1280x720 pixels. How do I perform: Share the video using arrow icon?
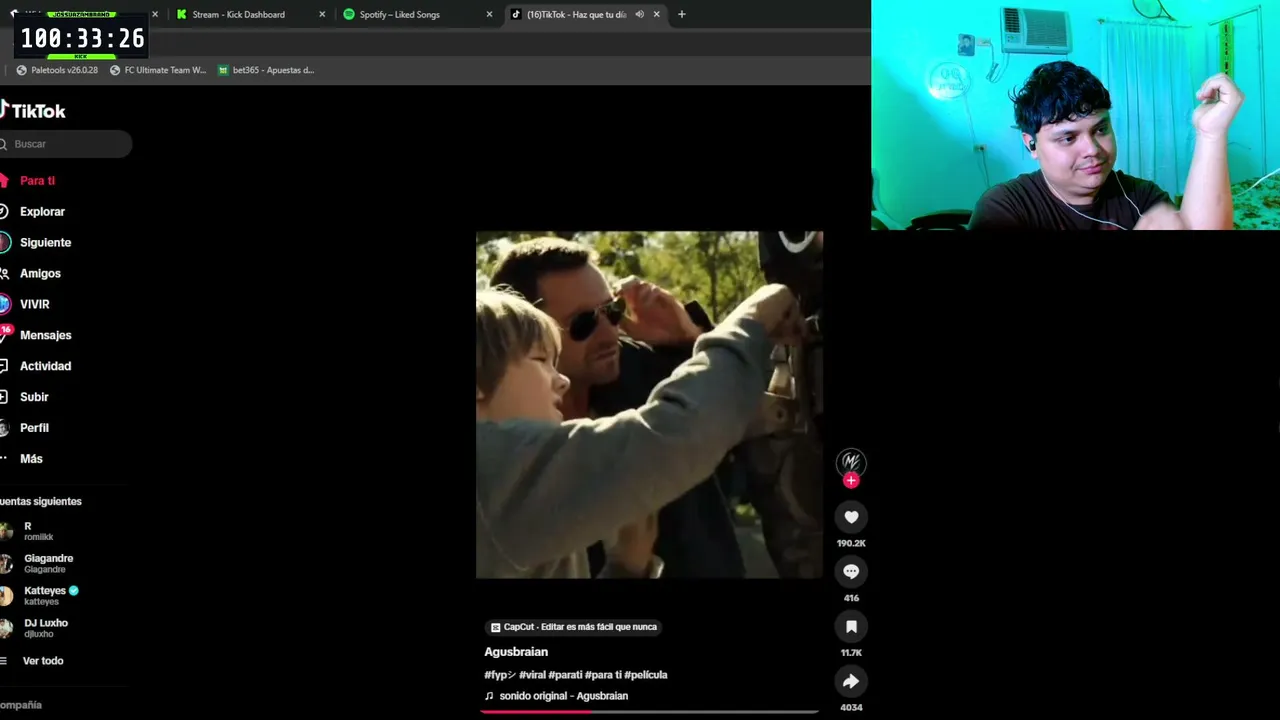click(x=851, y=681)
